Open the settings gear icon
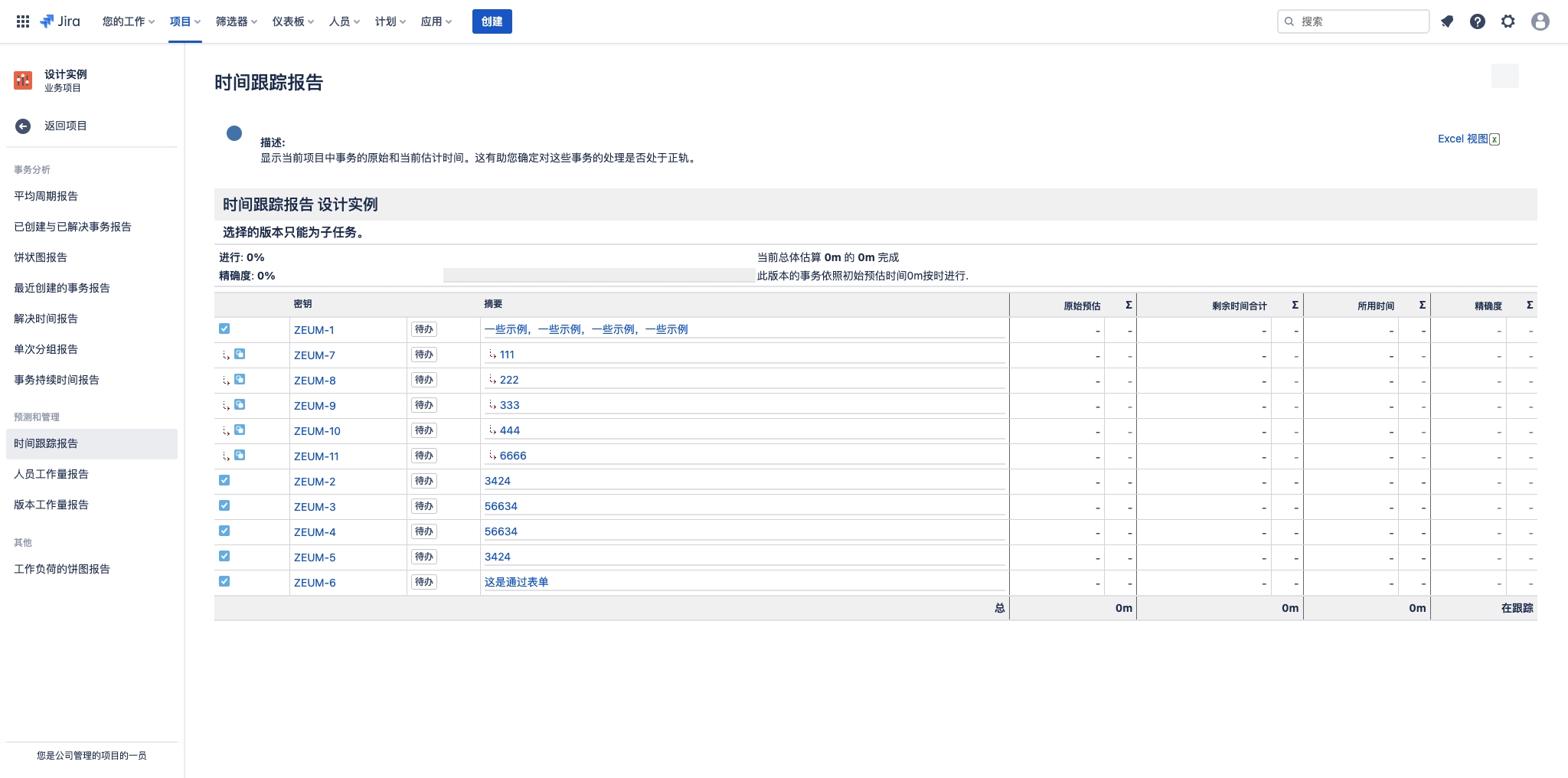Image resolution: width=1568 pixels, height=778 pixels. coord(1508,21)
